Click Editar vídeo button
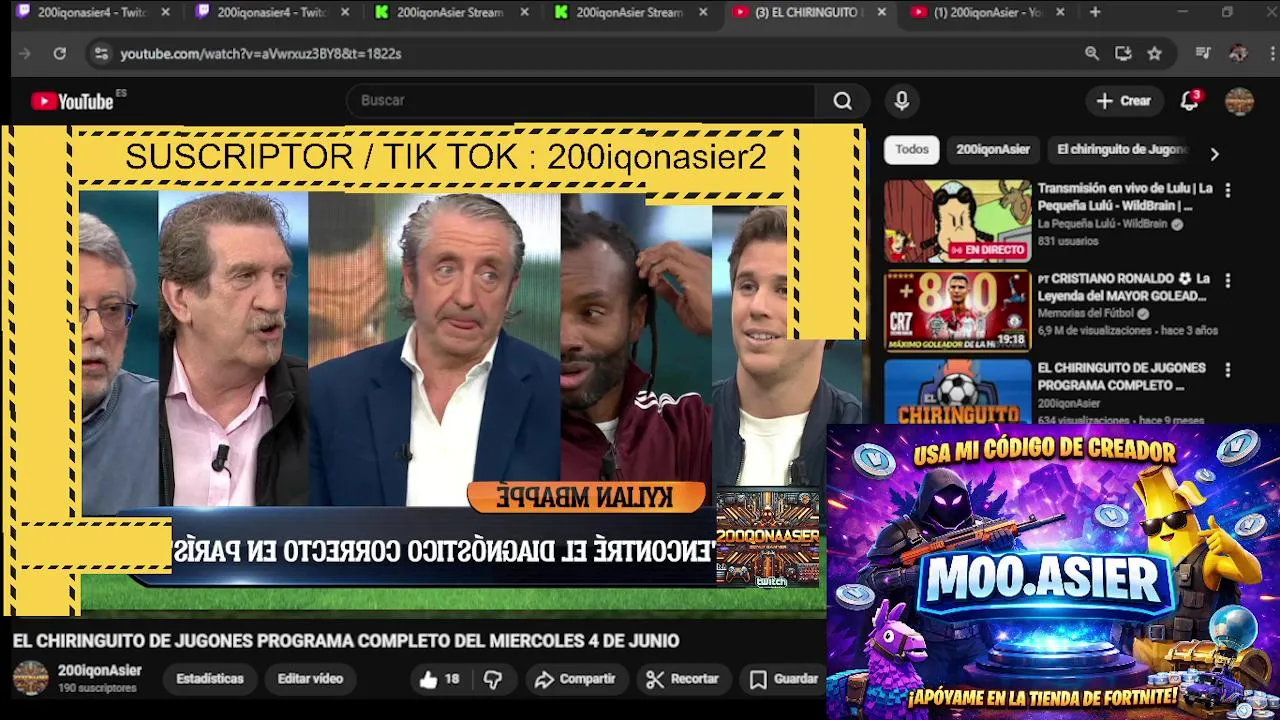This screenshot has width=1280, height=720. tap(310, 679)
